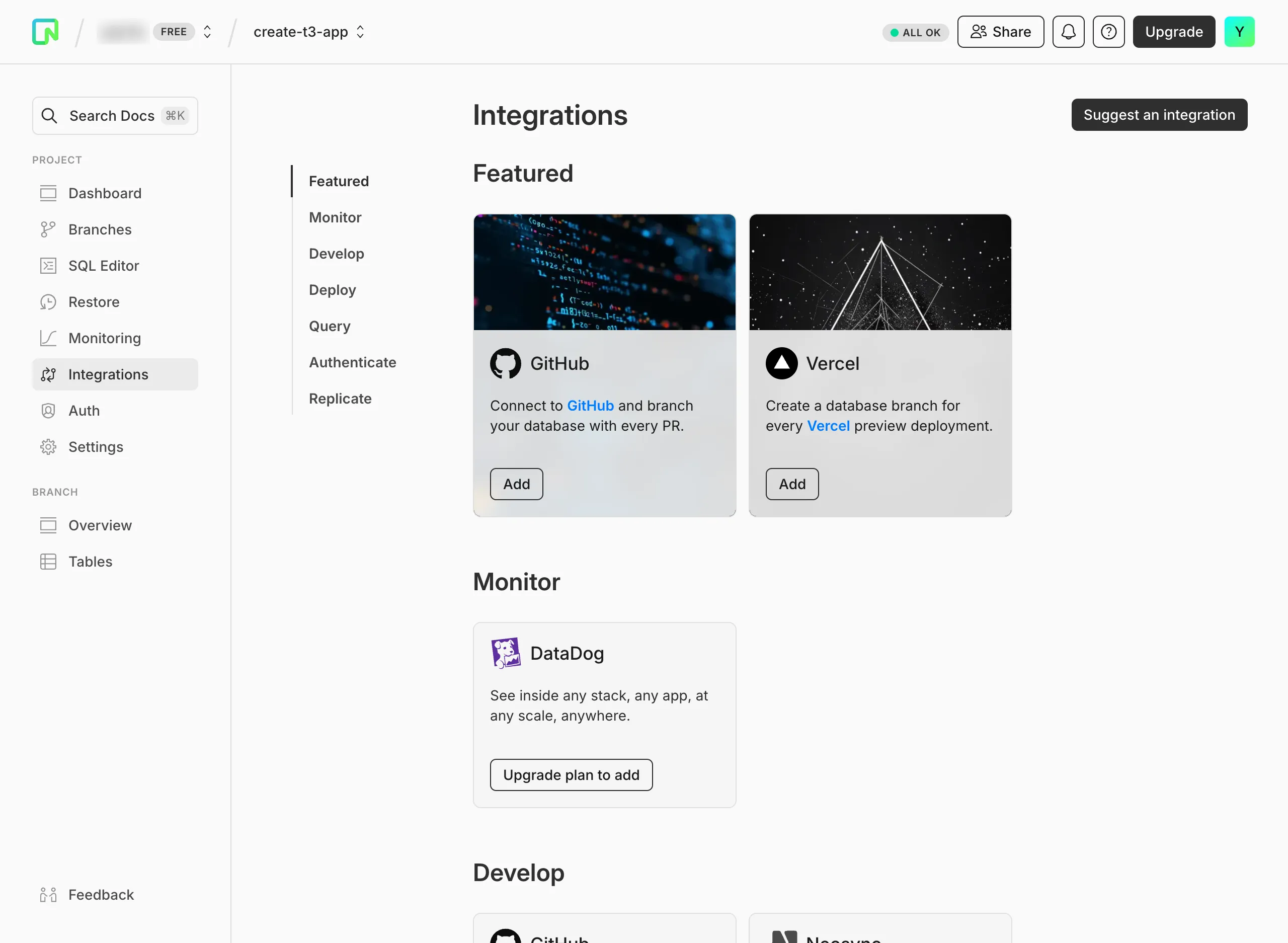Viewport: 1288px width, 943px height.
Task: Open the Feedback form
Action: point(115,895)
